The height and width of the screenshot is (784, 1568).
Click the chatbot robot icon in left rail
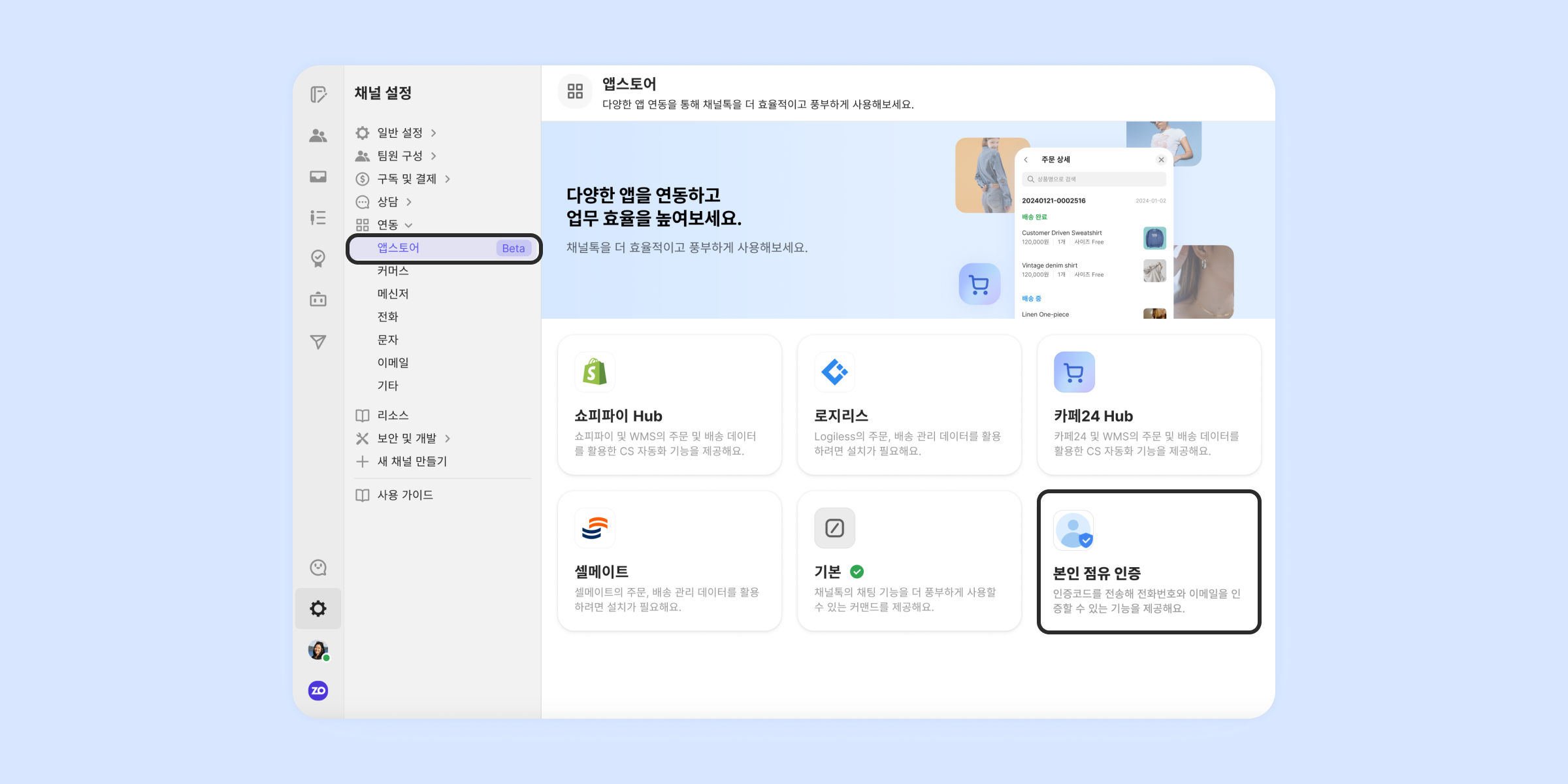click(318, 300)
